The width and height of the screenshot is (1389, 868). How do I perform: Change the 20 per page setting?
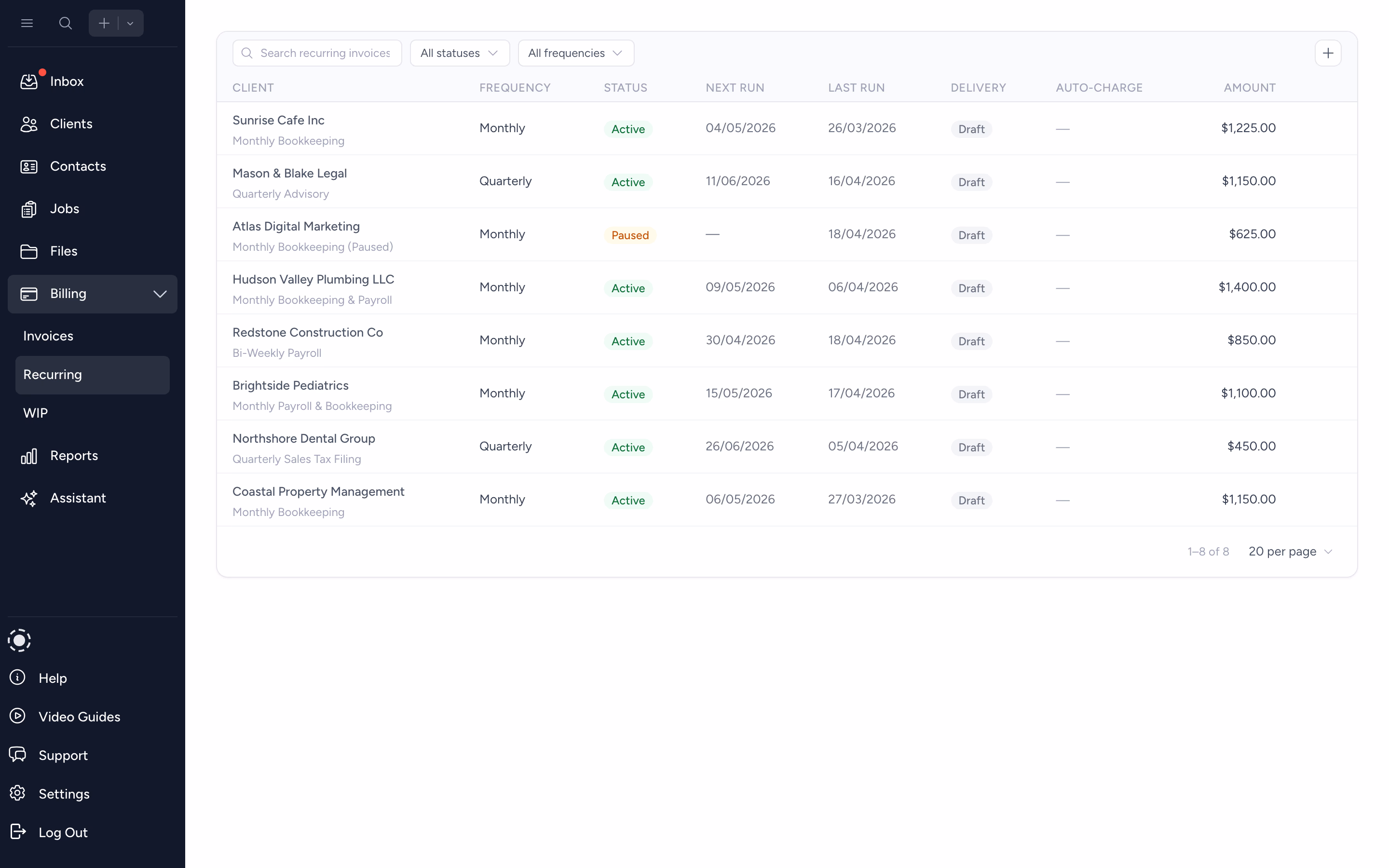(1290, 552)
